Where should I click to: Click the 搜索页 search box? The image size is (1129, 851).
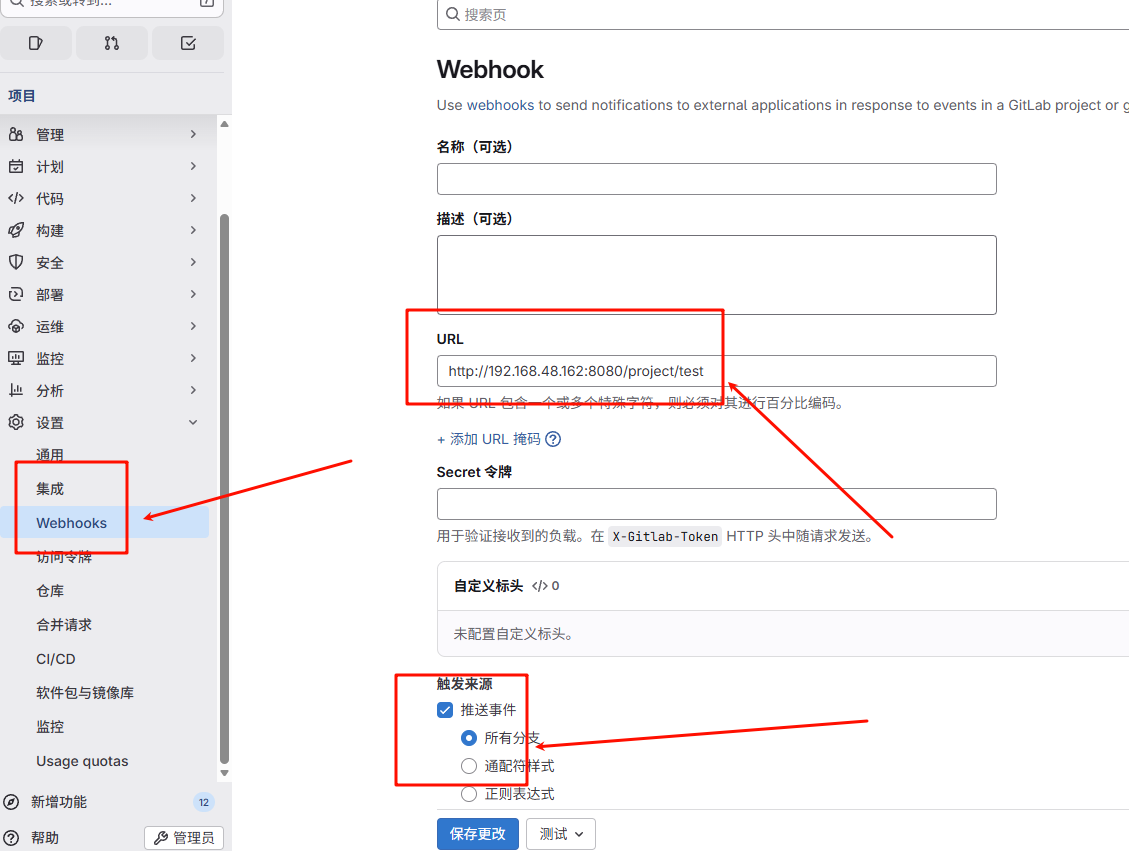783,14
